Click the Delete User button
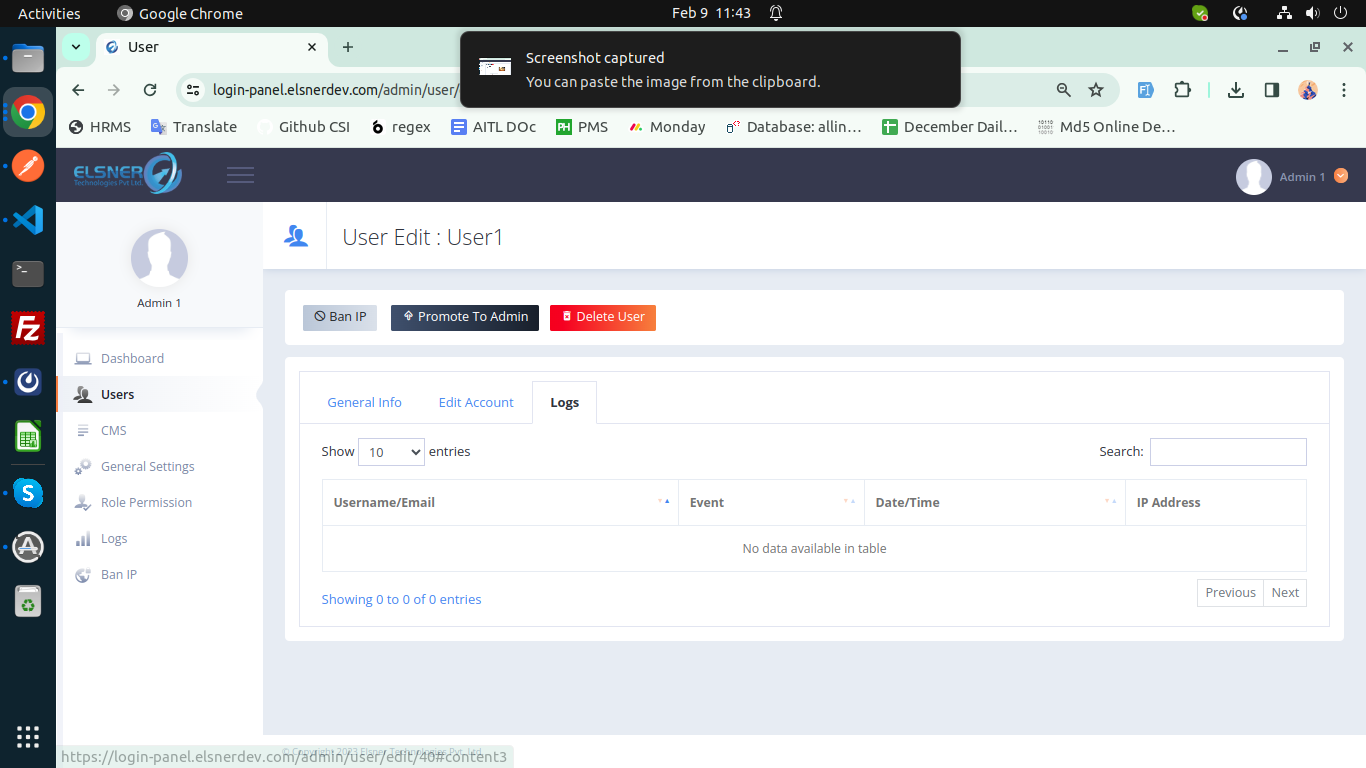Viewport: 1366px width, 768px height. [602, 317]
